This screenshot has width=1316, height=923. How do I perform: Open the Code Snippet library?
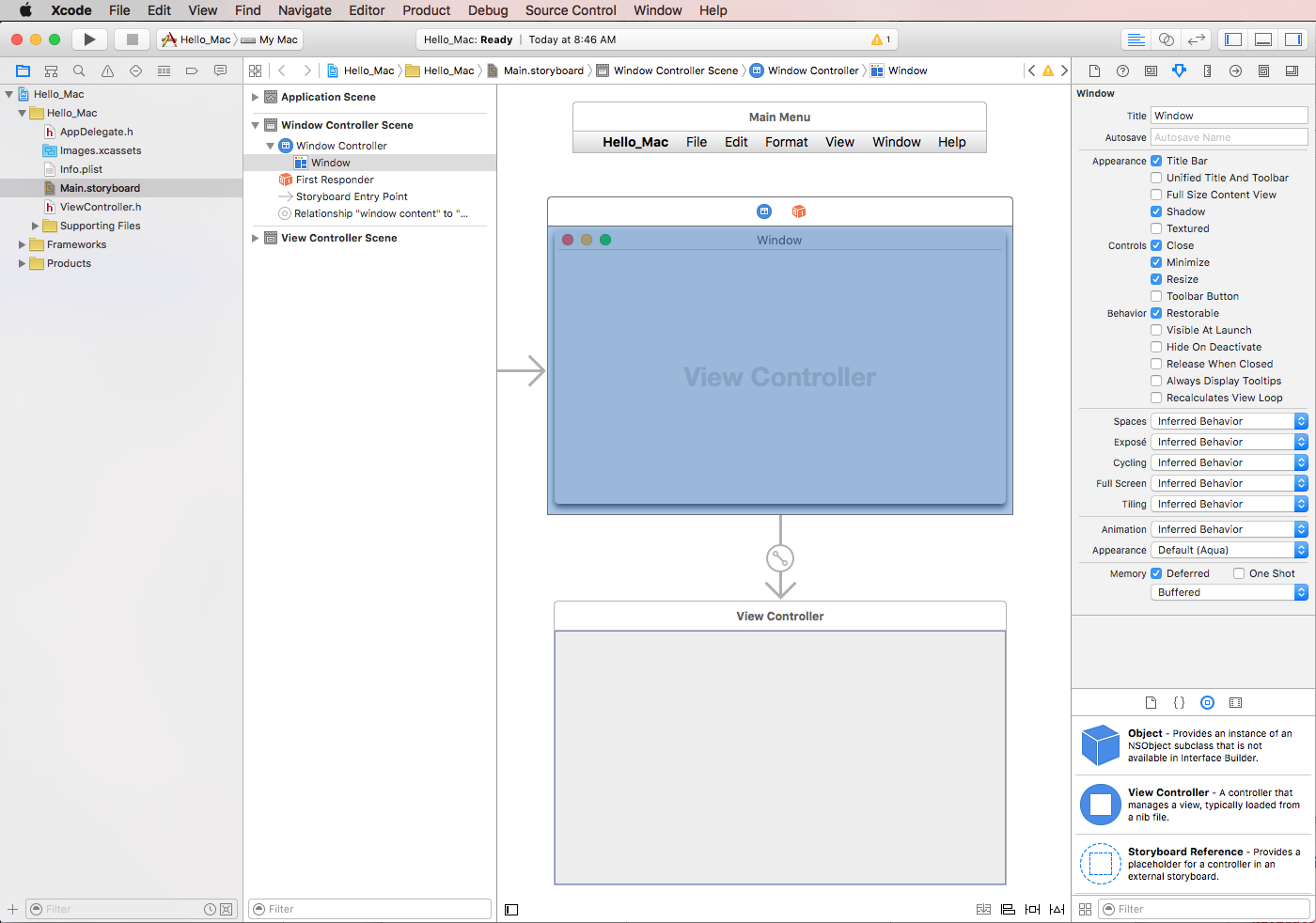tap(1179, 702)
